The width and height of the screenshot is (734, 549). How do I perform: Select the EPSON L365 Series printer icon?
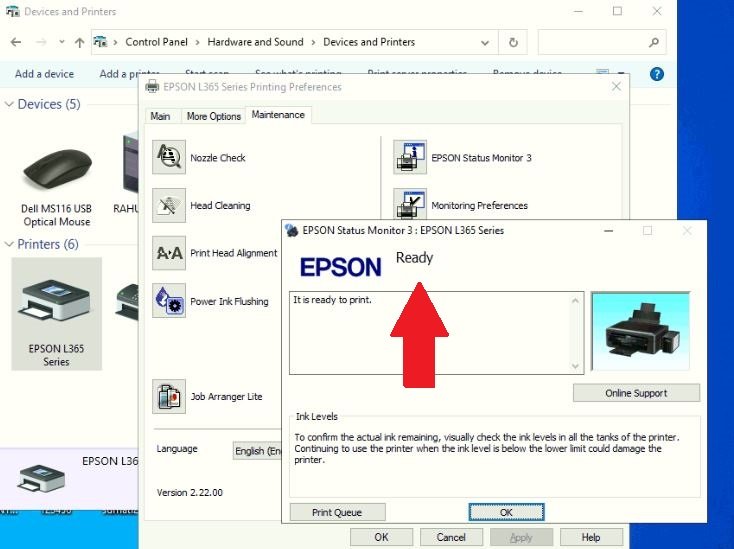56,314
